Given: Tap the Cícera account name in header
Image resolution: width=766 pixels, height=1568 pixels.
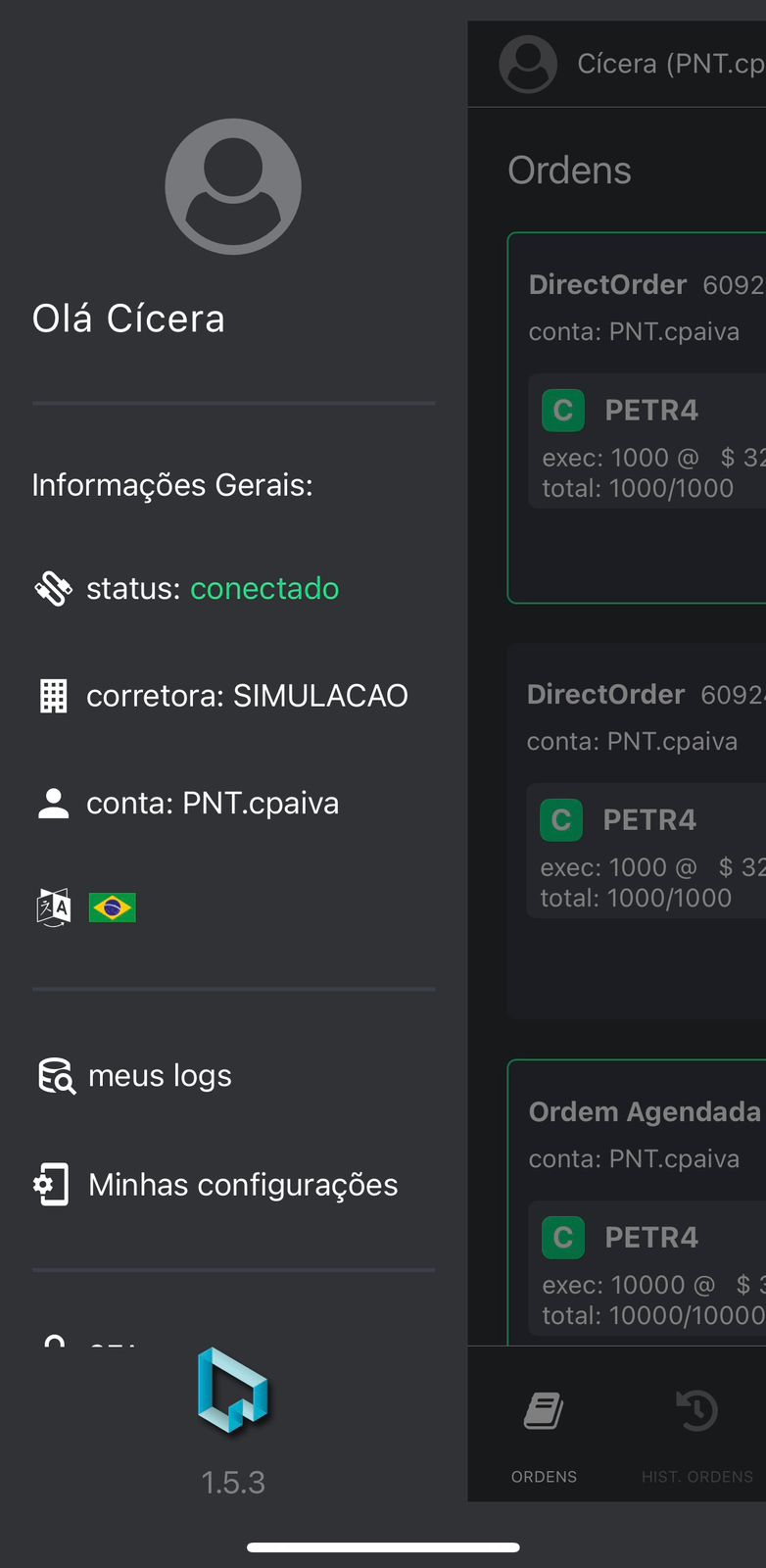Looking at the screenshot, I should pos(670,64).
